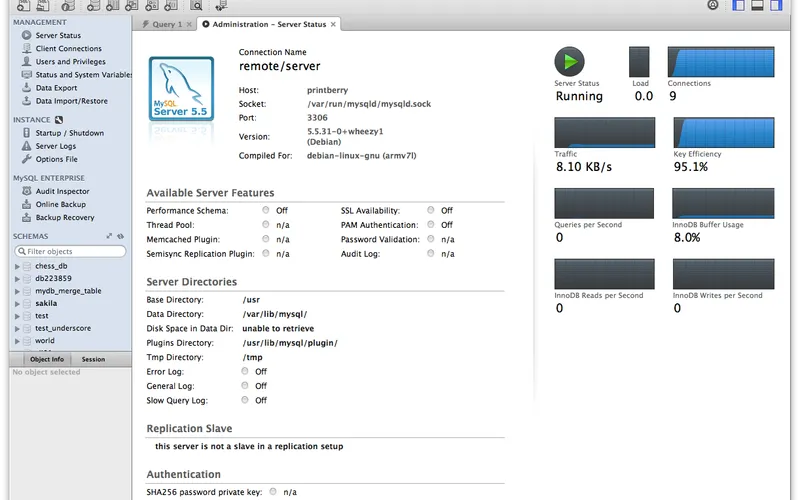Open Data Export from Management

(x=56, y=88)
